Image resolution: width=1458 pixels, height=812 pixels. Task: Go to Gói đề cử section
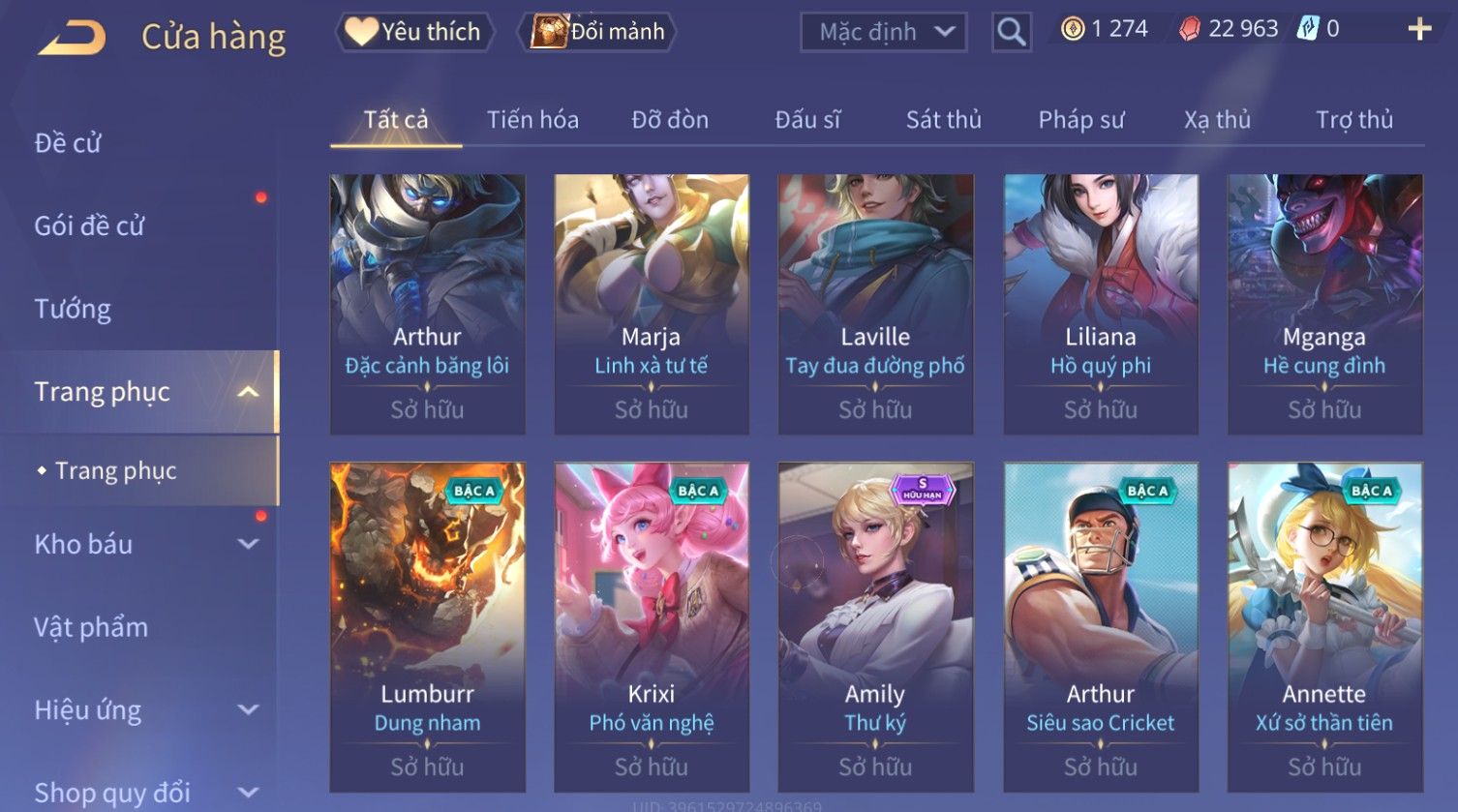(89, 226)
